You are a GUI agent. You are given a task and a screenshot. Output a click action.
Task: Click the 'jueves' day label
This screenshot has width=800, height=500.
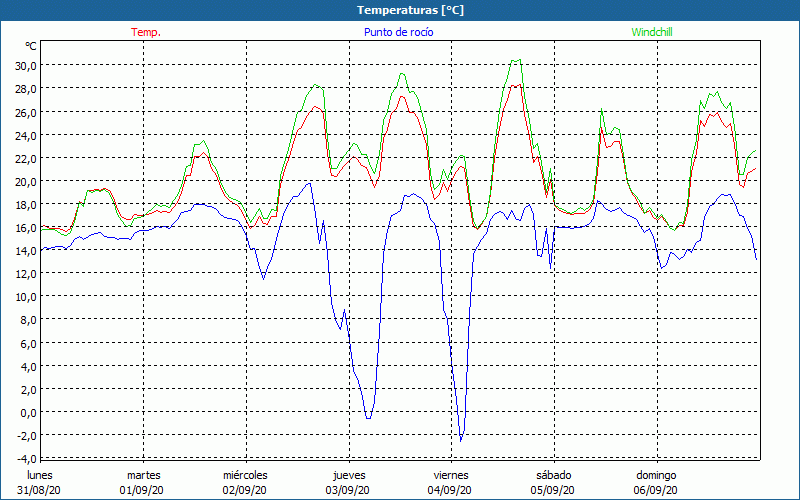point(349,475)
